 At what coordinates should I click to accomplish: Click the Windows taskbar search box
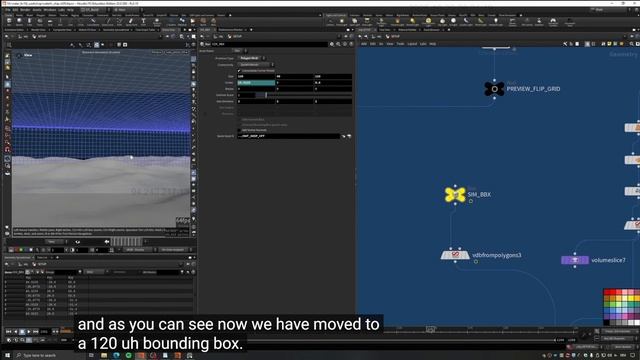(x=49, y=356)
